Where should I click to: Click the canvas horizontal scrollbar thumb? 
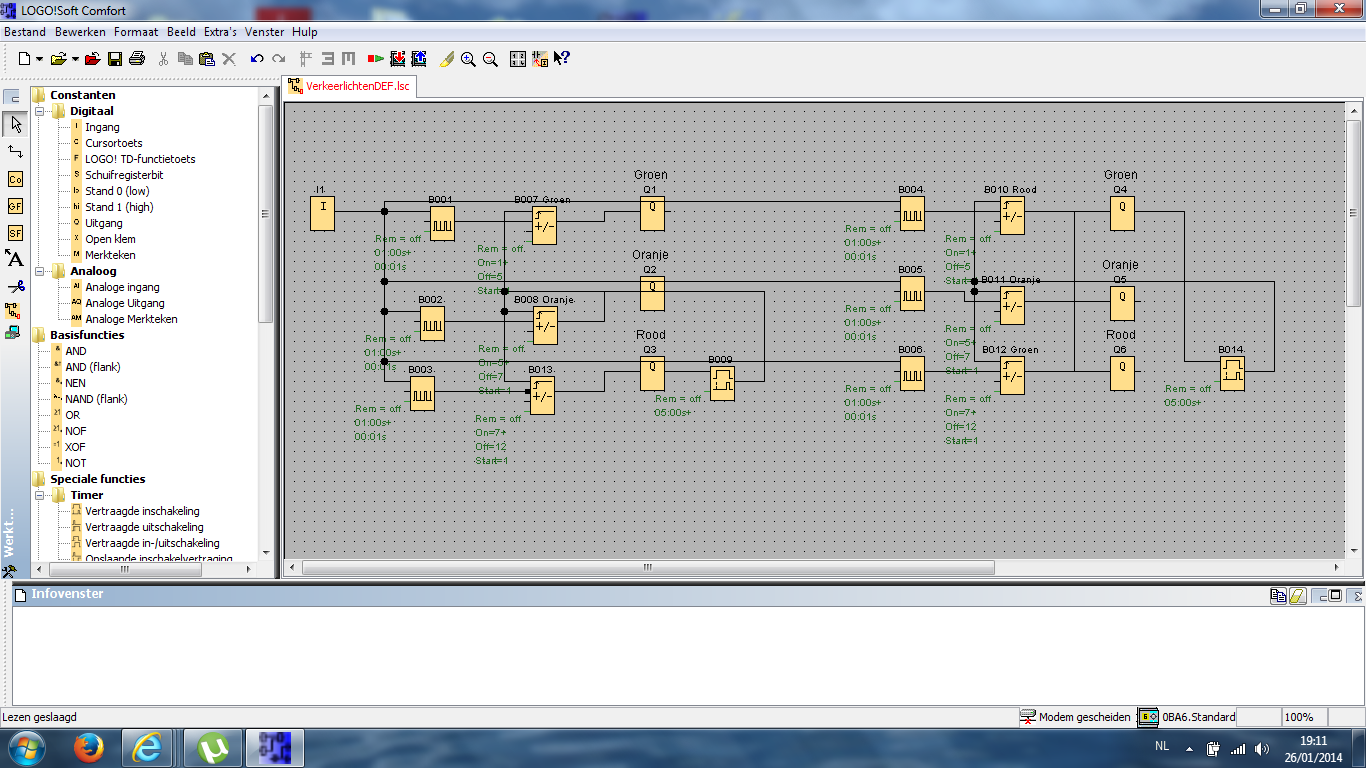(648, 567)
